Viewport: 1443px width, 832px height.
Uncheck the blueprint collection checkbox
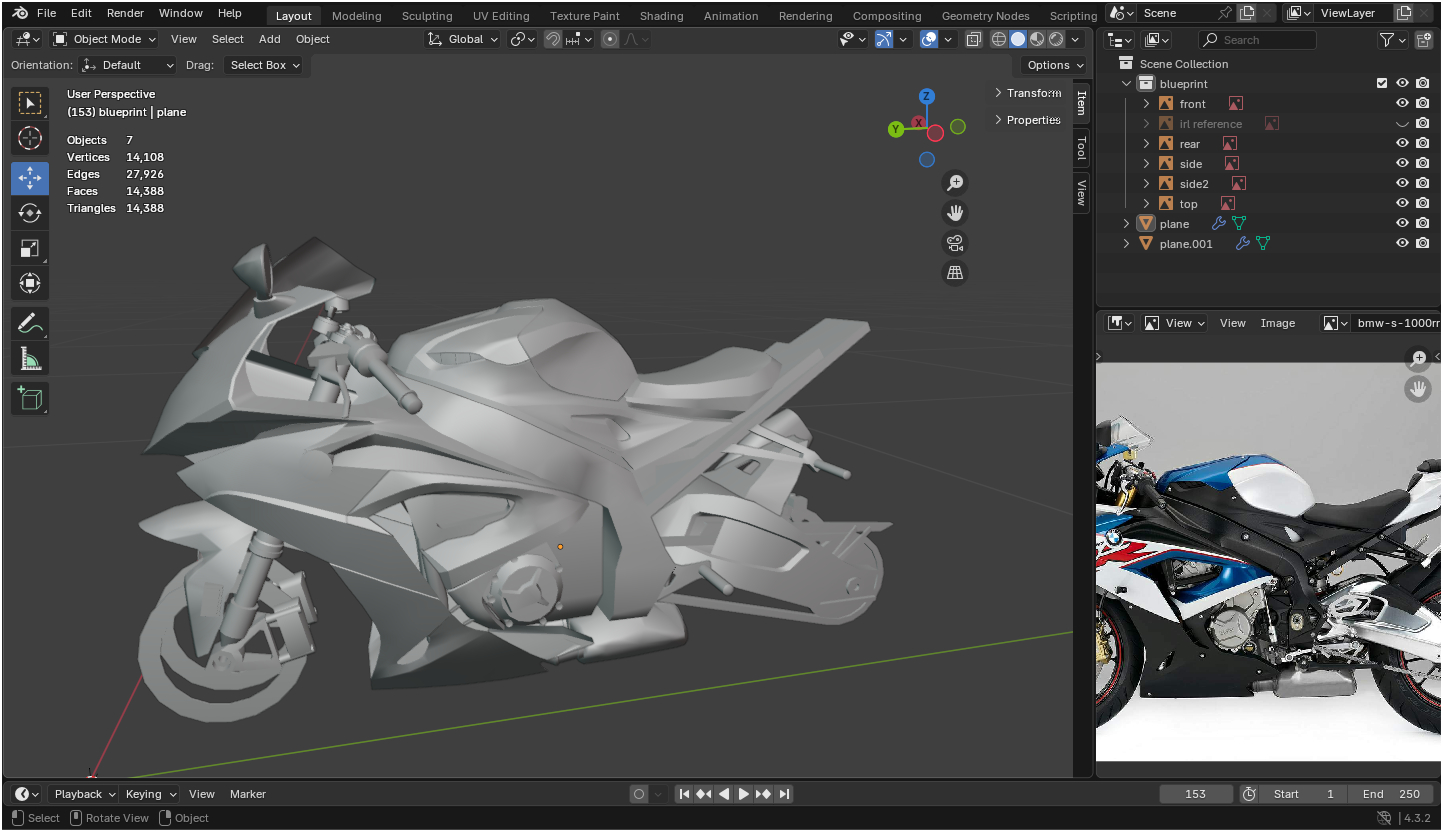1383,84
